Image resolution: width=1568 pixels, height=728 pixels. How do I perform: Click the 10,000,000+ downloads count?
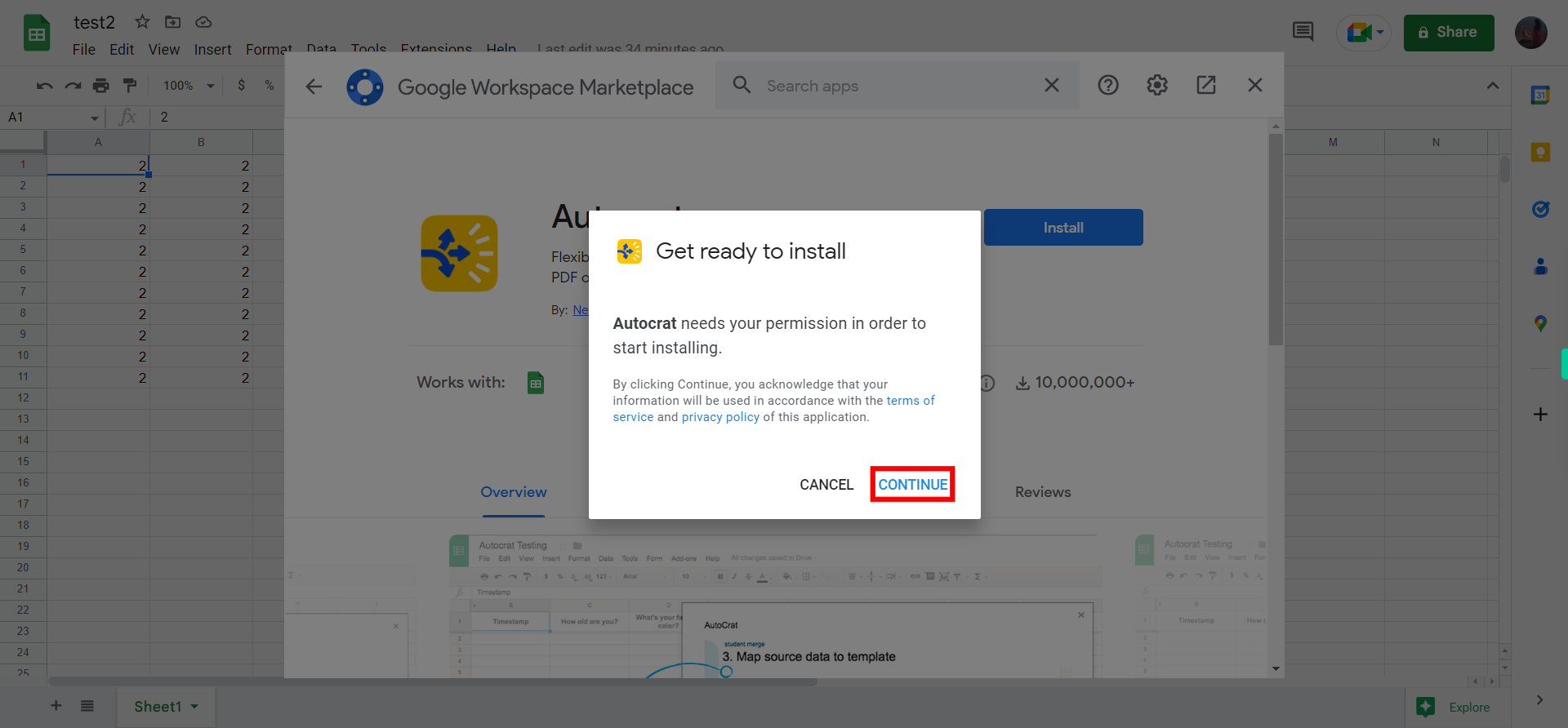(1085, 383)
